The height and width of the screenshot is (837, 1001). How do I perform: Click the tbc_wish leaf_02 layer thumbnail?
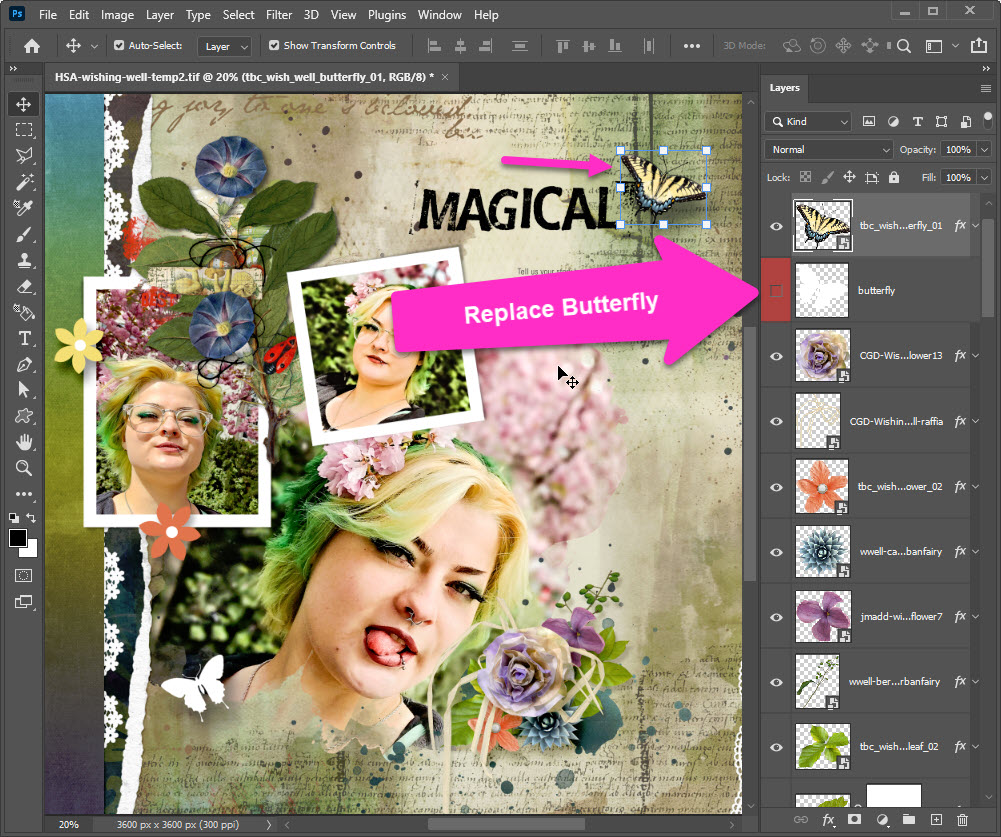coord(821,747)
